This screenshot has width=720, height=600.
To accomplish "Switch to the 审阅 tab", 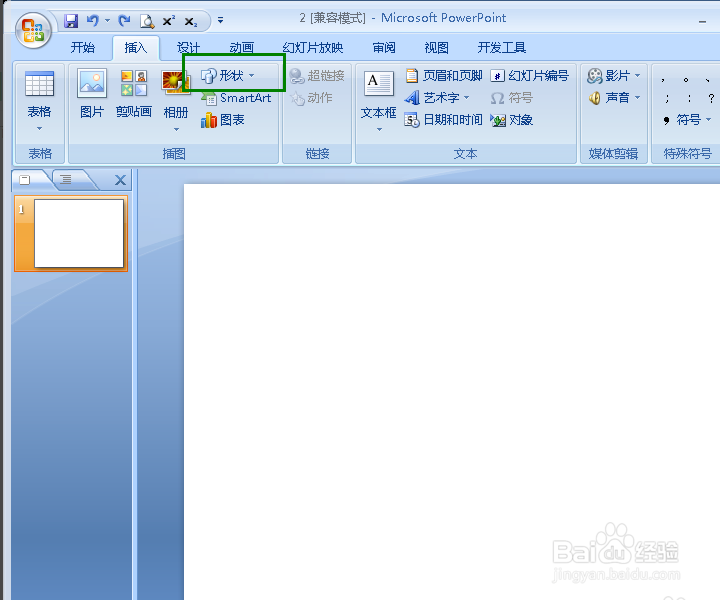I will pyautogui.click(x=384, y=47).
